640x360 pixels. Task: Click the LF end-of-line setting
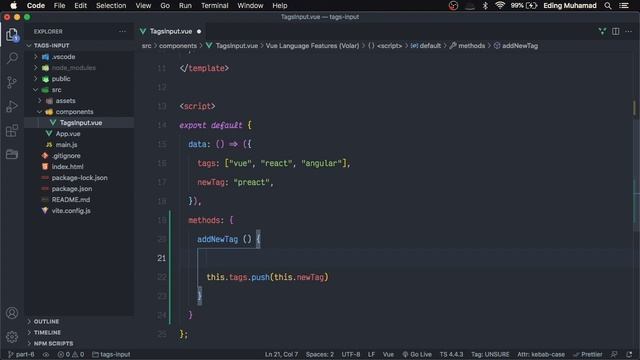pos(371,354)
